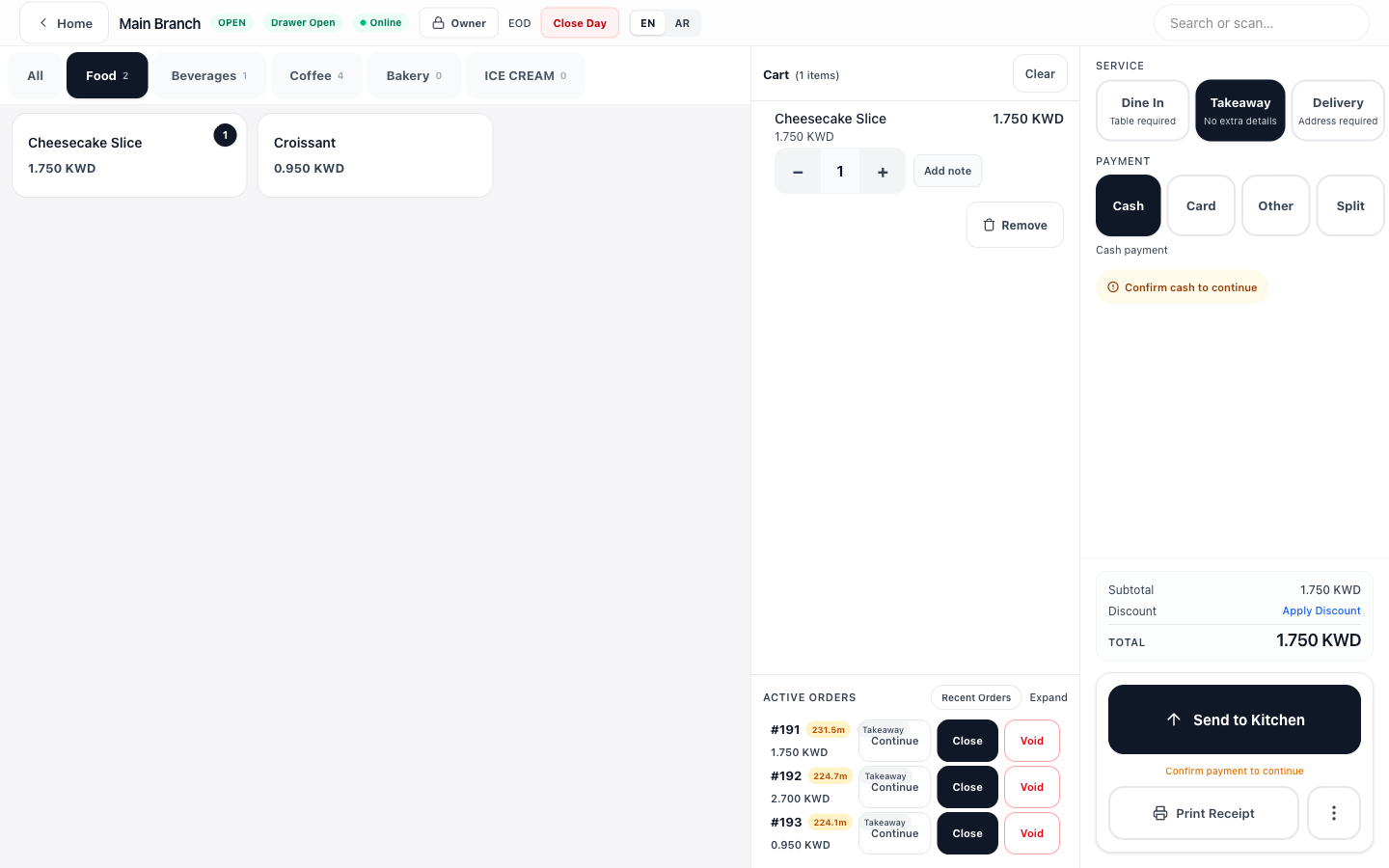Choose Card as the payment method
This screenshot has width=1389, height=868.
(x=1200, y=205)
